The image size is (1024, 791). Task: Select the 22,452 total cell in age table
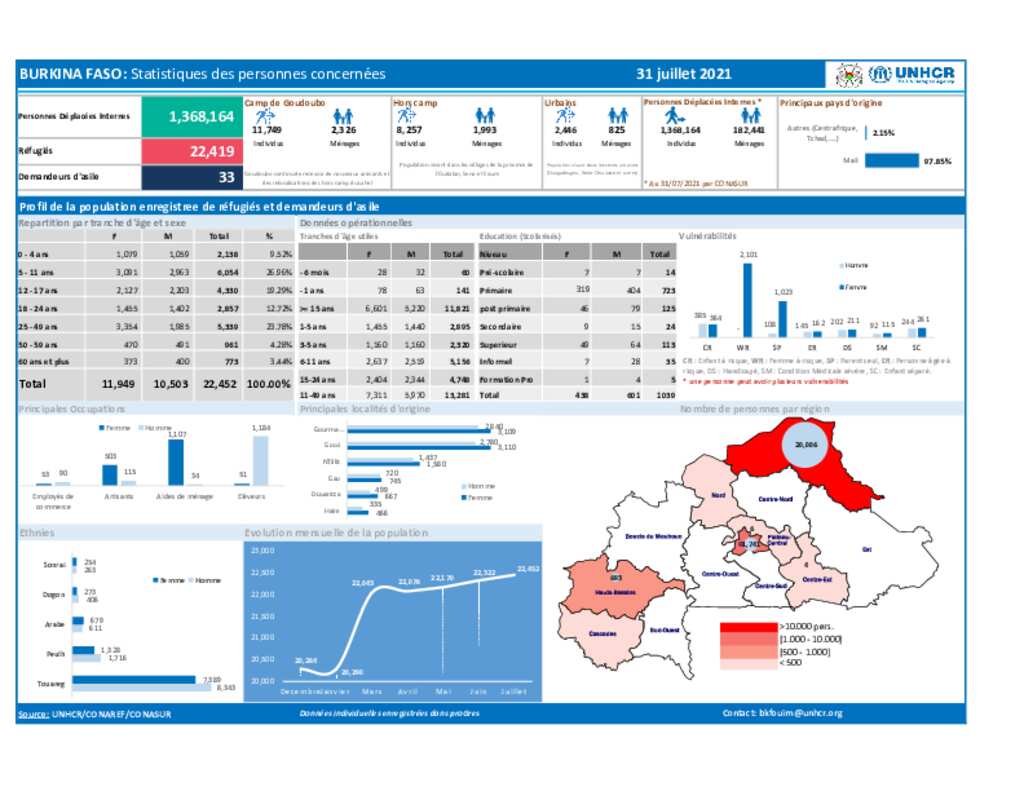(219, 384)
